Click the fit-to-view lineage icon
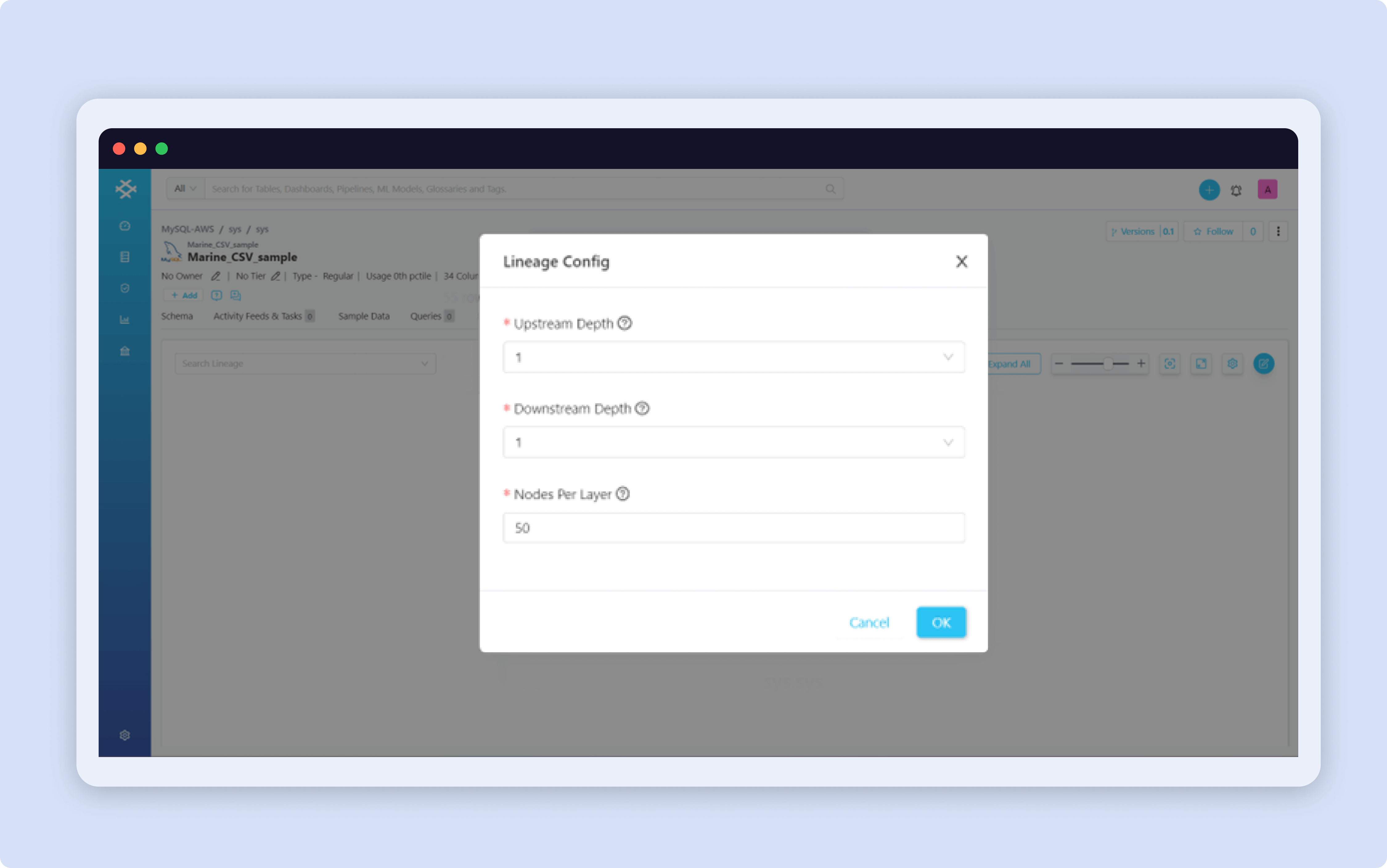Viewport: 1387px width, 868px height. coord(1171,363)
